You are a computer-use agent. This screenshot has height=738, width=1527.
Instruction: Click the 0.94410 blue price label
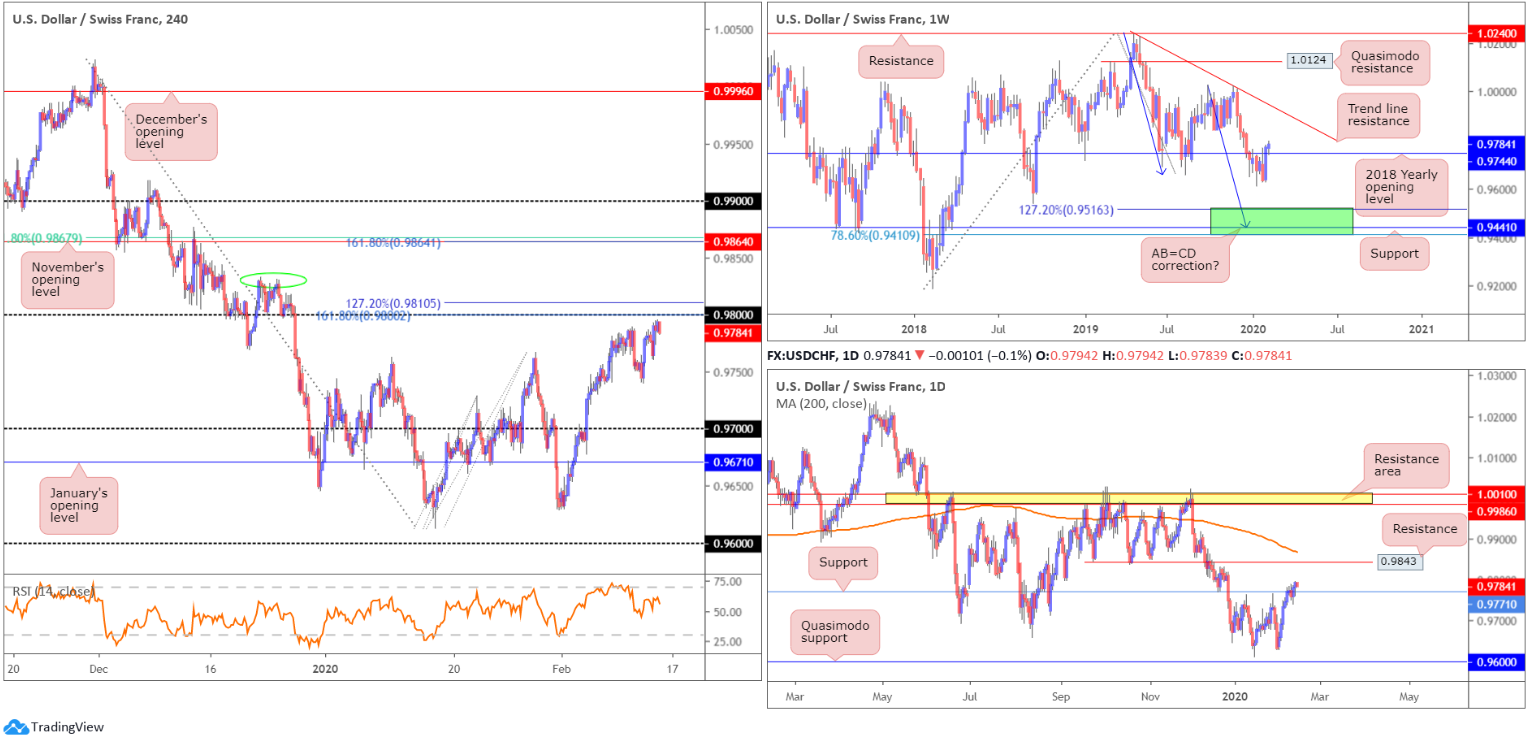click(1495, 228)
